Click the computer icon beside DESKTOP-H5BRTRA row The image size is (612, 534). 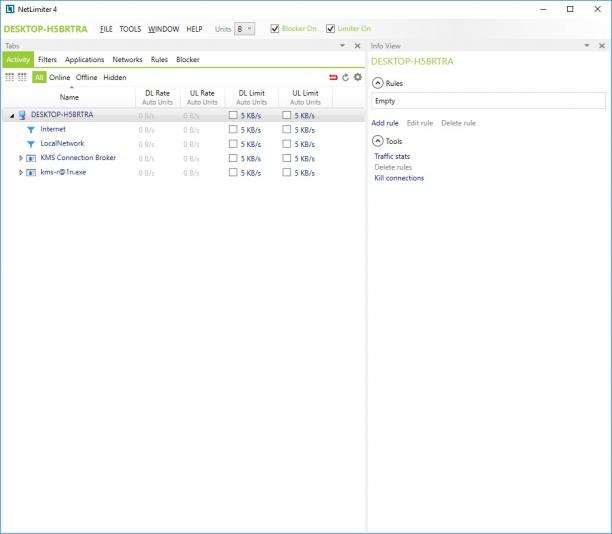(22, 115)
